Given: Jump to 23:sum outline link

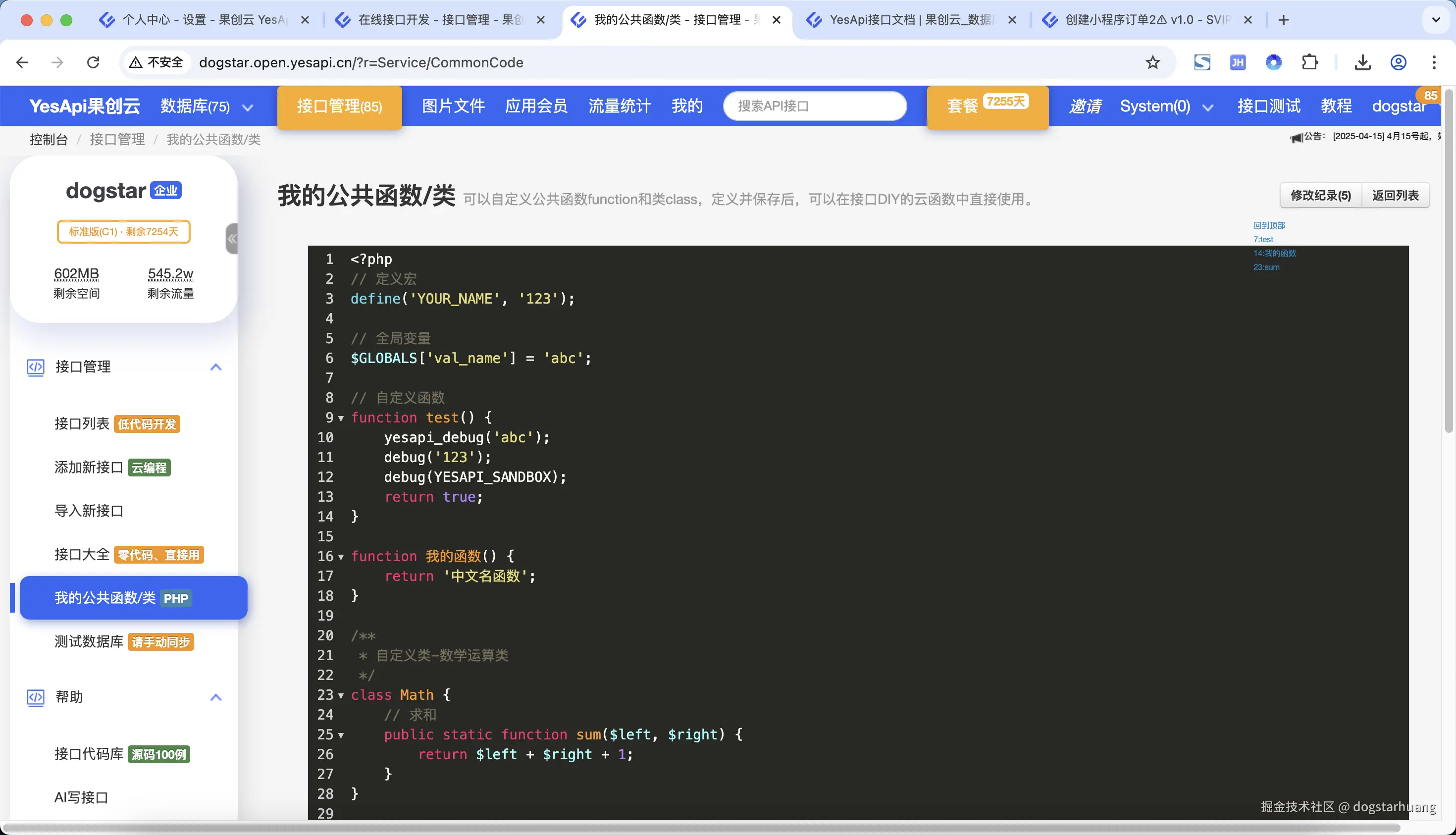Looking at the screenshot, I should (1266, 267).
